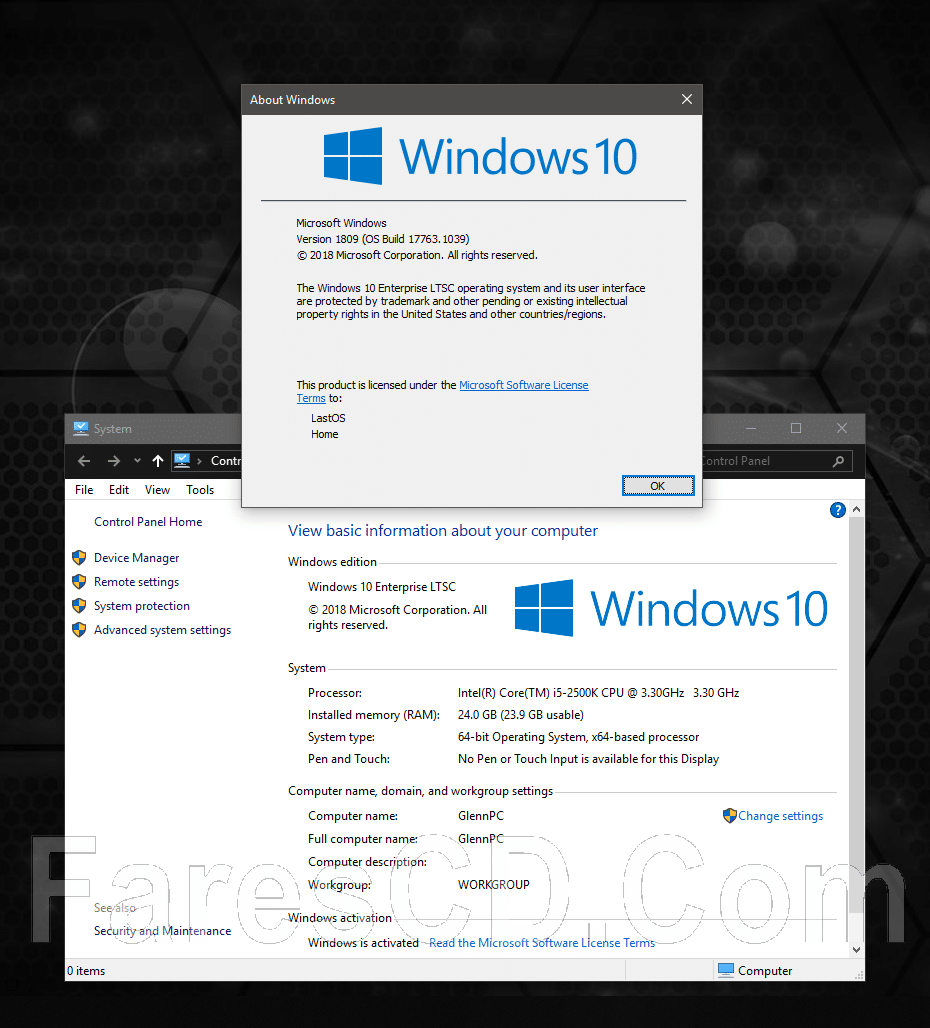Go back in the System window
The width and height of the screenshot is (930, 1028).
(84, 461)
